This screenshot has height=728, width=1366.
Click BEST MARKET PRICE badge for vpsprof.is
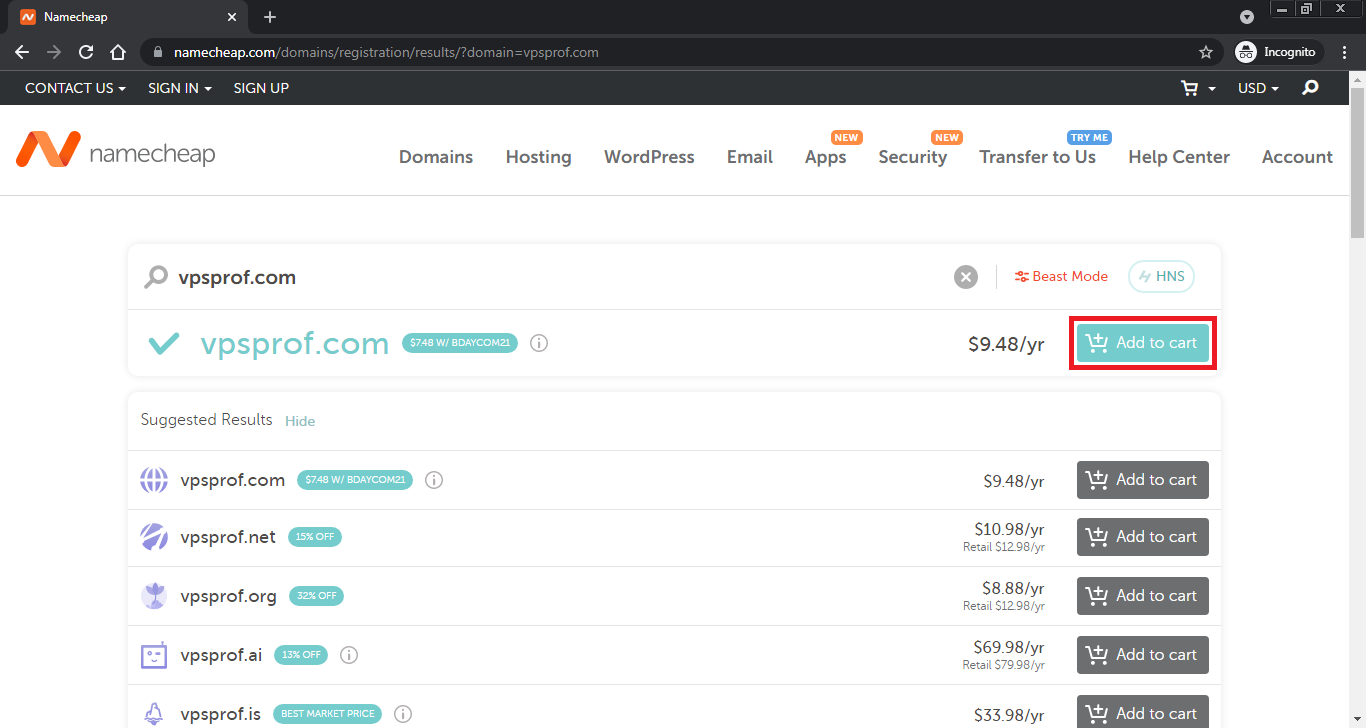[327, 714]
